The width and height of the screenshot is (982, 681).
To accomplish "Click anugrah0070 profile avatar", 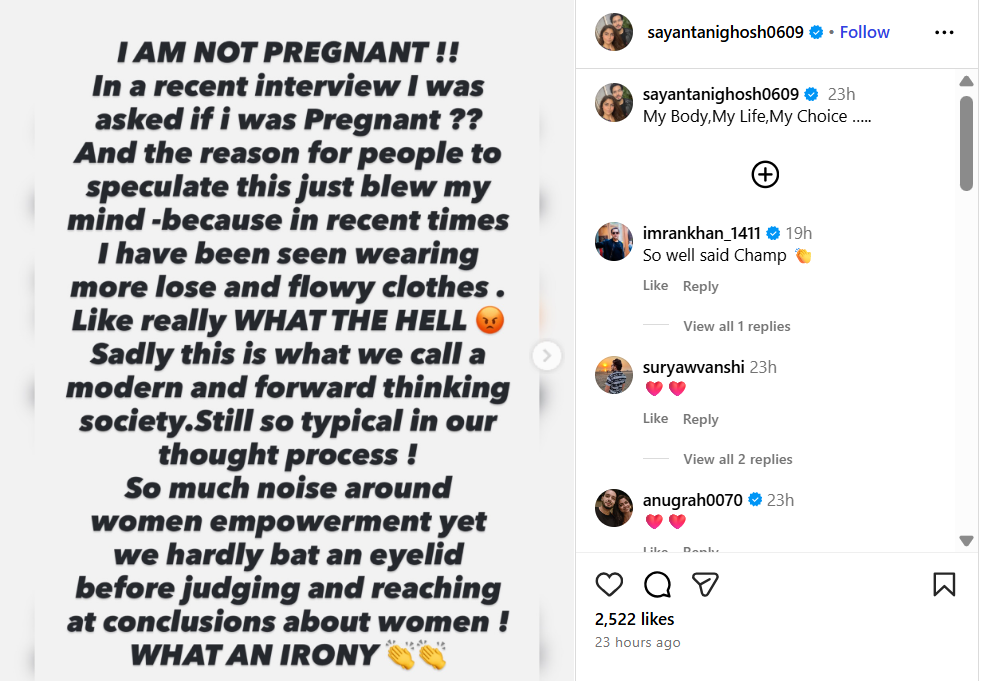I will pos(614,508).
